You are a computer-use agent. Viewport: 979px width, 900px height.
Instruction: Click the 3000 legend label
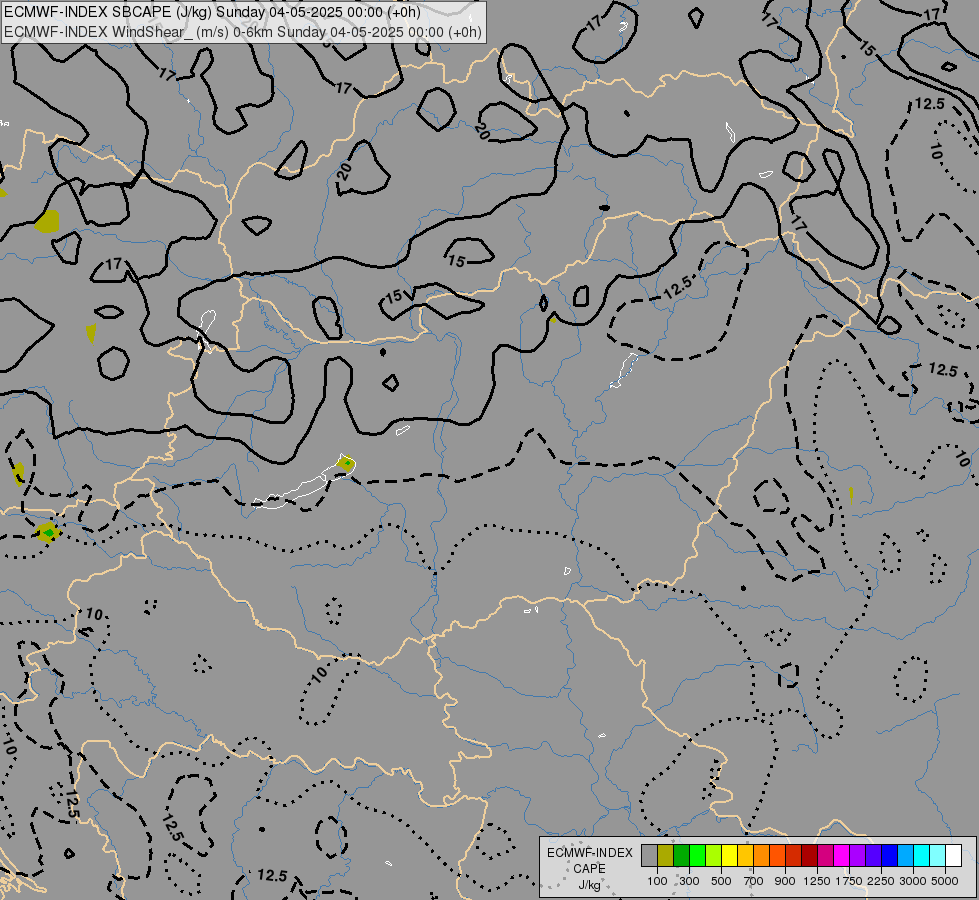pyautogui.click(x=913, y=881)
